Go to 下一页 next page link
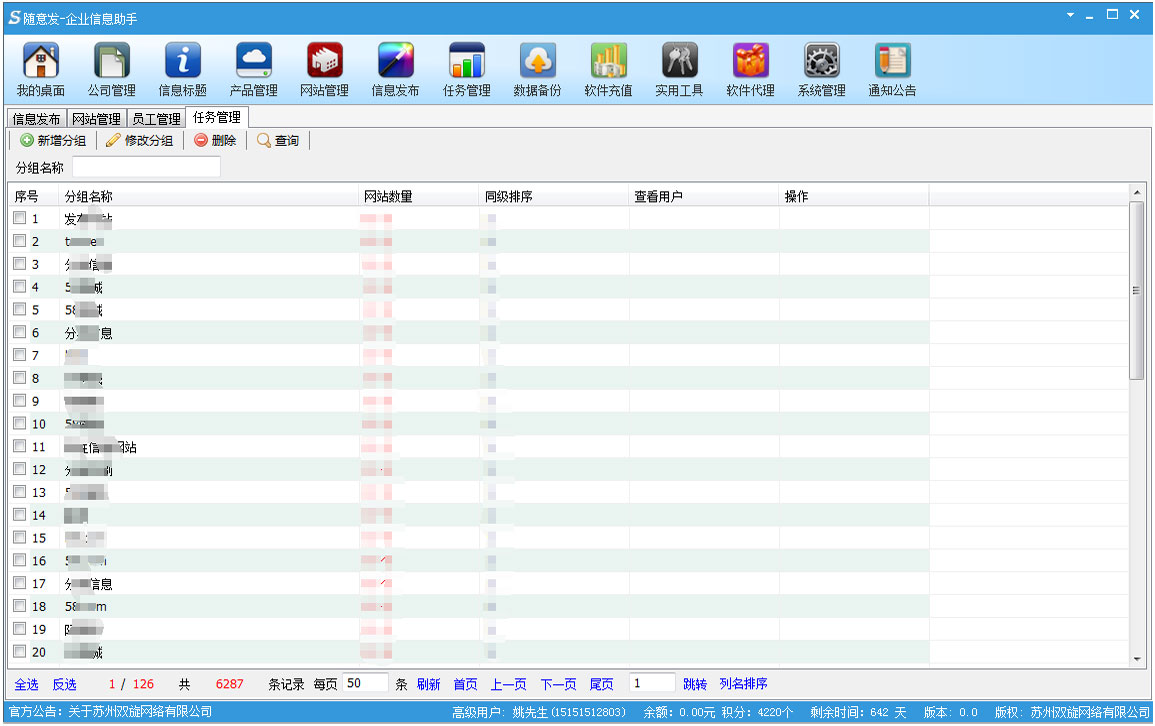The image size is (1155, 726). pos(558,684)
